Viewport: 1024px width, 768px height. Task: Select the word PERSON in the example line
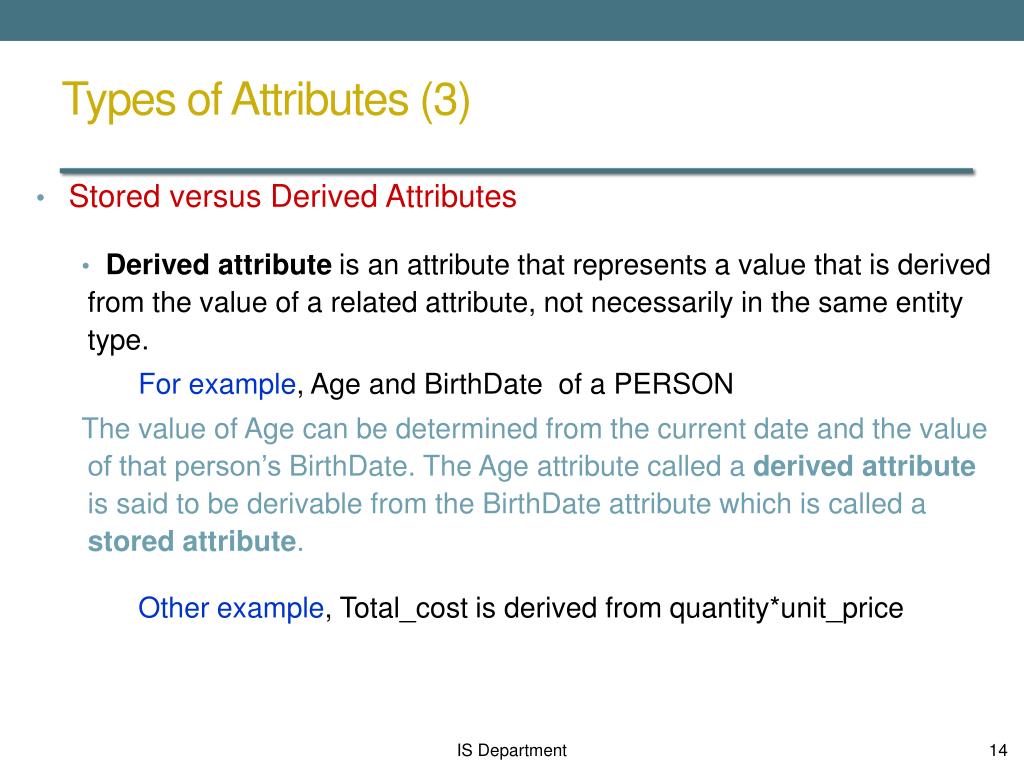[x=674, y=384]
